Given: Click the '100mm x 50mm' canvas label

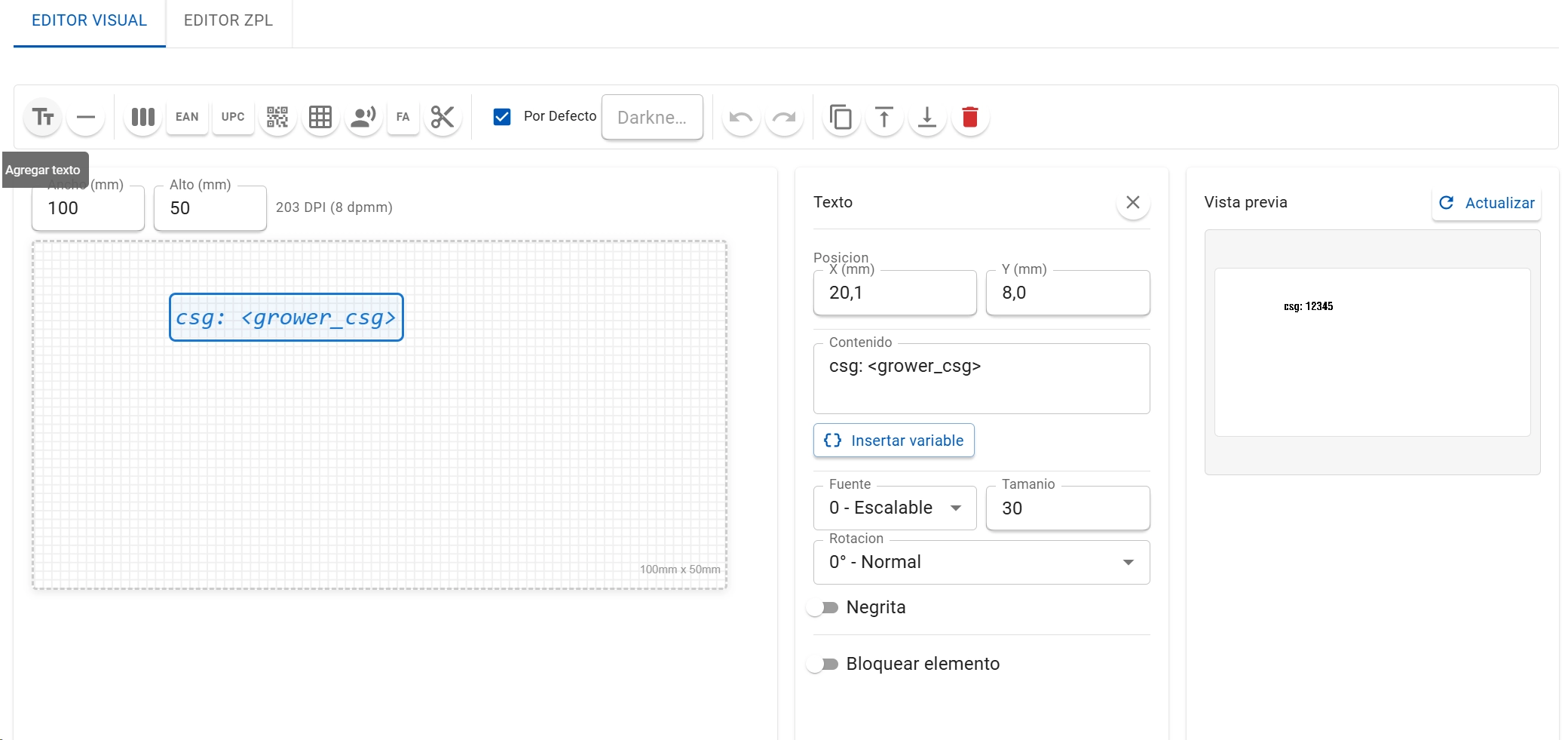Looking at the screenshot, I should pos(680,570).
